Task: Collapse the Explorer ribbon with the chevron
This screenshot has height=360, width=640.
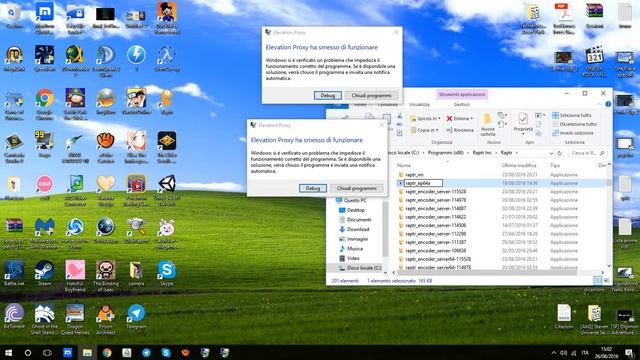Action: pyautogui.click(x=600, y=104)
